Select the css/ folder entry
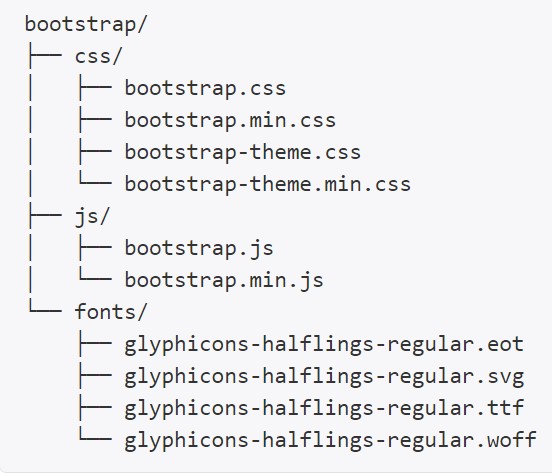552x474 pixels. 98,56
